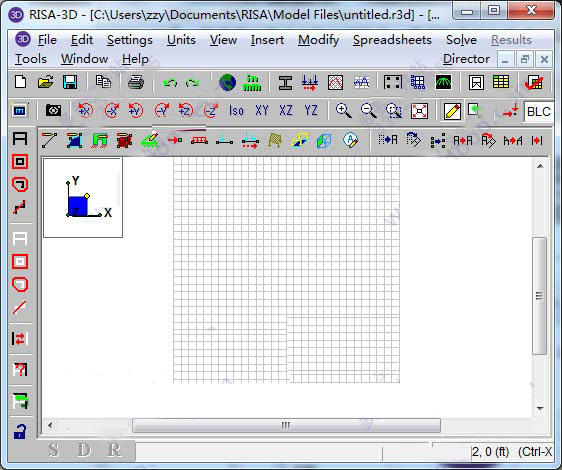The image size is (562, 470).
Task: Open the Solve menu
Action: pos(461,40)
